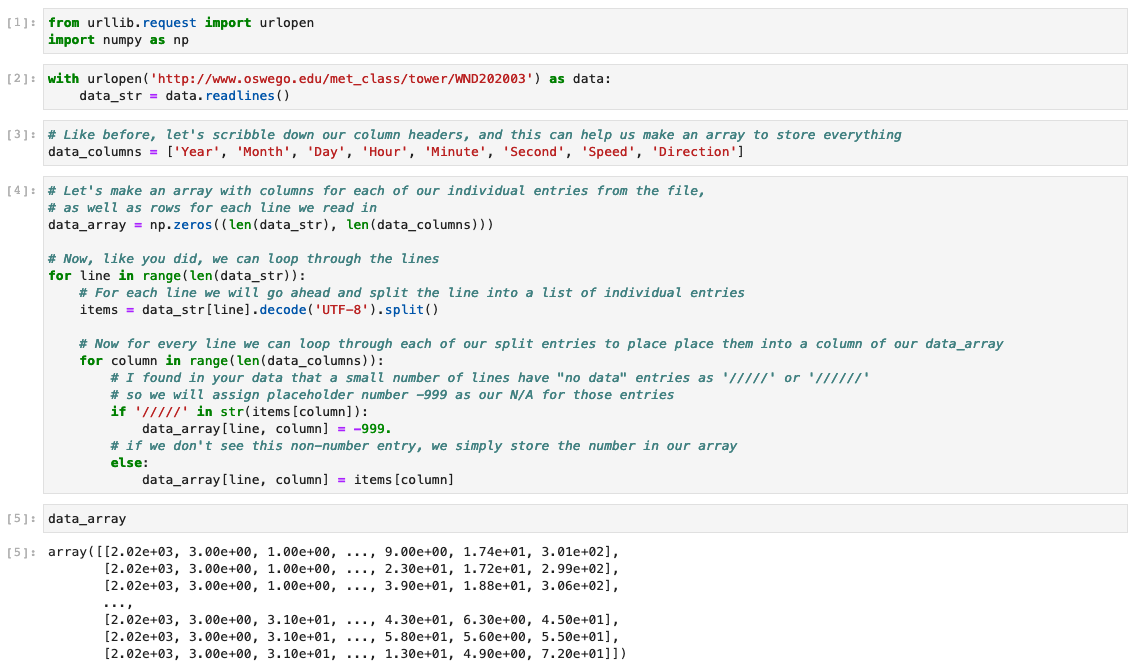Select the cell prompt labeled [1]
Image resolution: width=1137 pixels, height=668 pixels.
22,22
